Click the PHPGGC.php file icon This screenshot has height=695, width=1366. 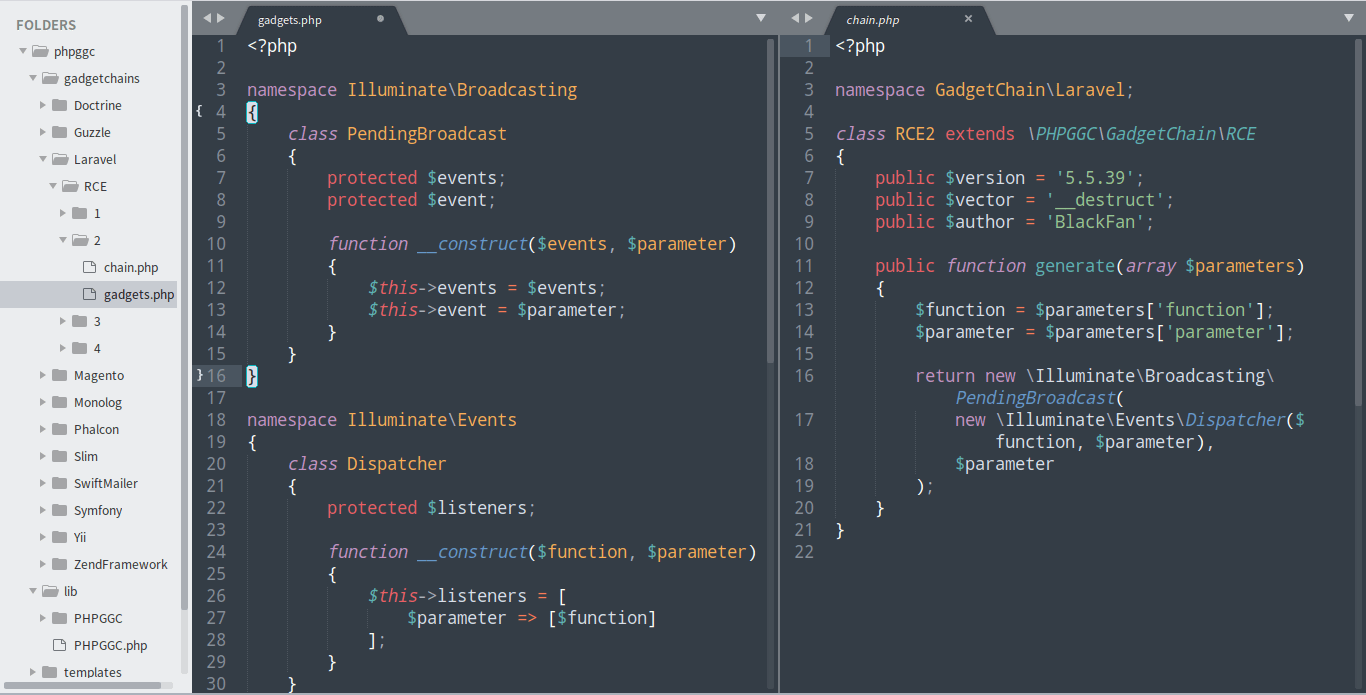coord(59,645)
